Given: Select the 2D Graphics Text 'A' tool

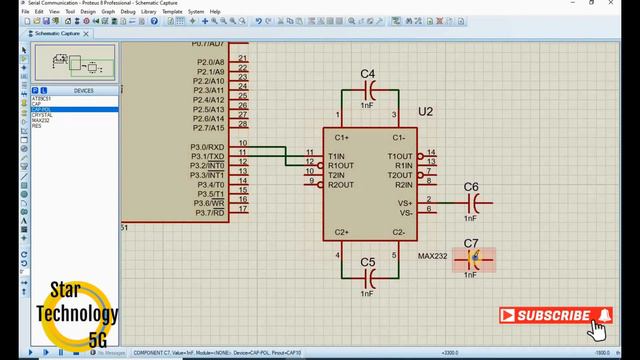Looking at the screenshot, I should click(24, 221).
